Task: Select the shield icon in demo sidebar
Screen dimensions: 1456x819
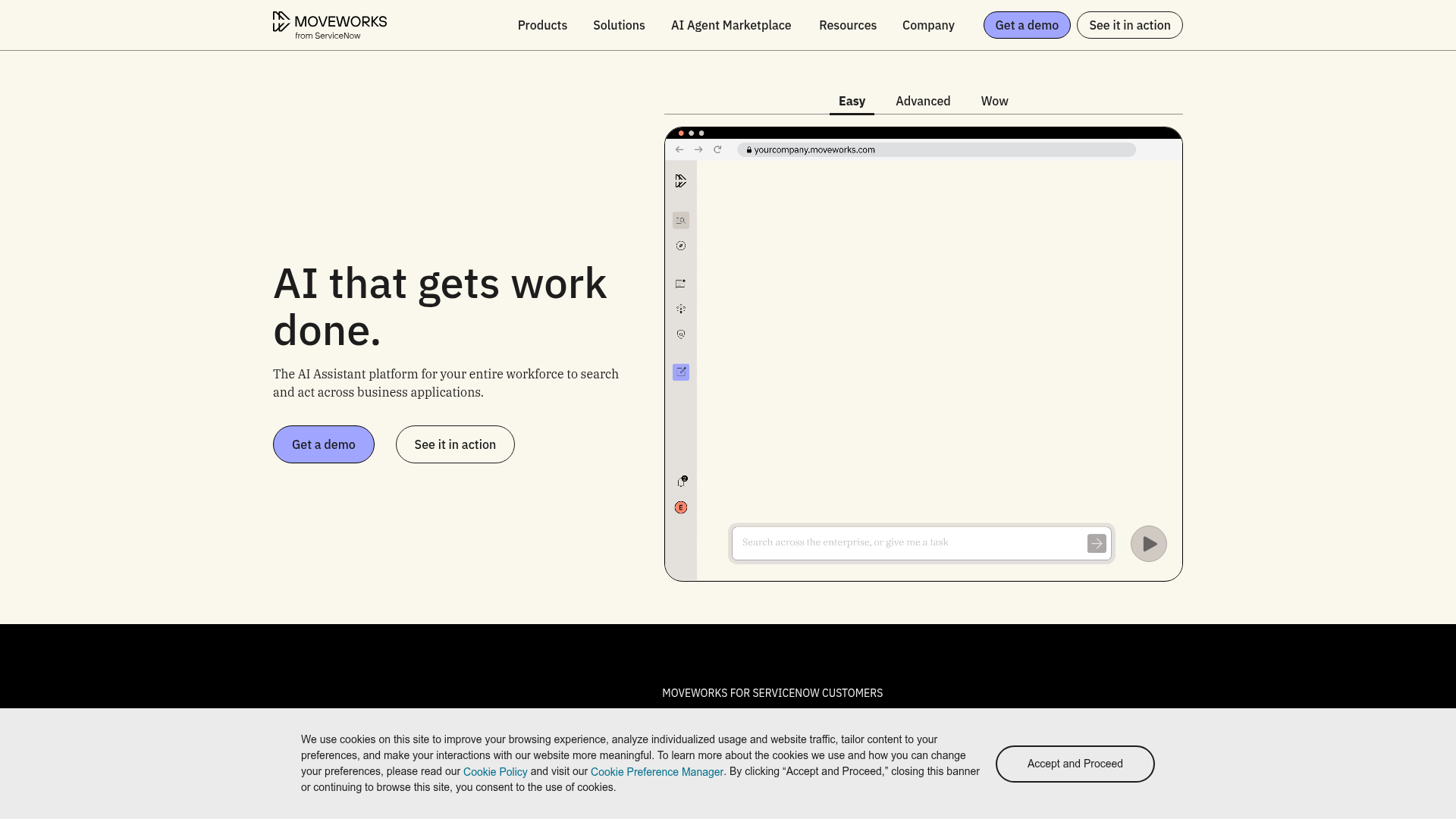Action: click(x=681, y=334)
